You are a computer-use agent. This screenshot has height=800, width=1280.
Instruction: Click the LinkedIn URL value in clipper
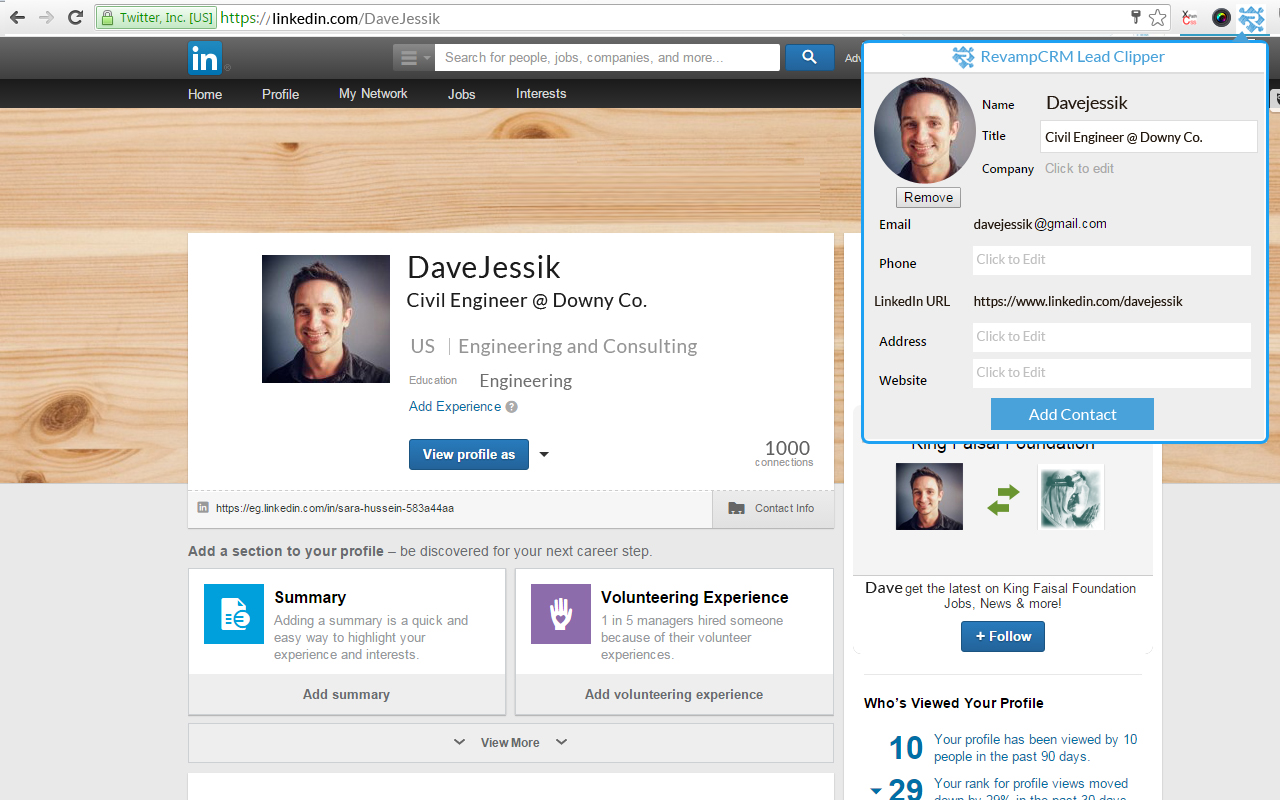[1078, 301]
